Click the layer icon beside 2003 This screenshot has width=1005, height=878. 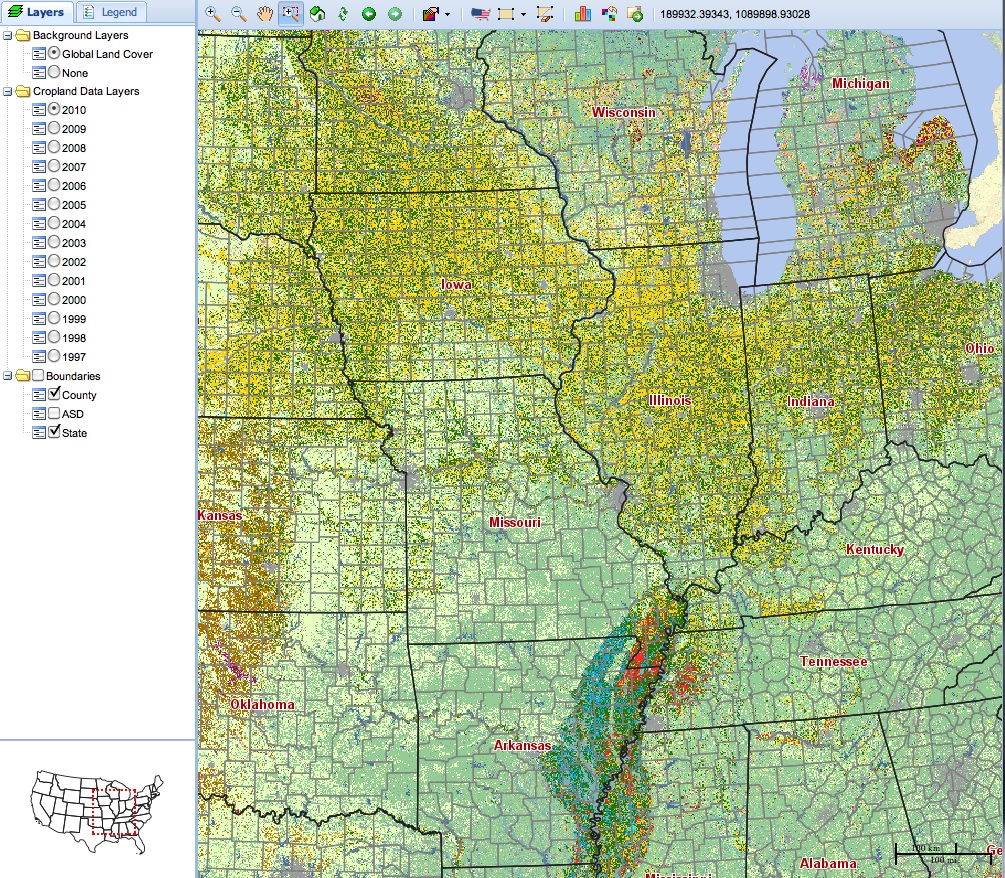pos(38,243)
